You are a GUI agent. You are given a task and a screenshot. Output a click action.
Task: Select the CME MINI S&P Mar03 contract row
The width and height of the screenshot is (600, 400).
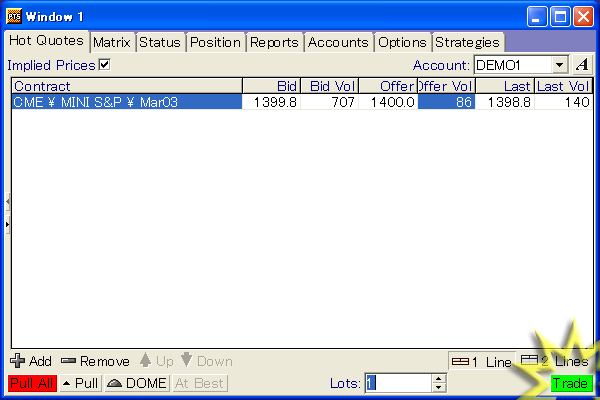pos(127,102)
